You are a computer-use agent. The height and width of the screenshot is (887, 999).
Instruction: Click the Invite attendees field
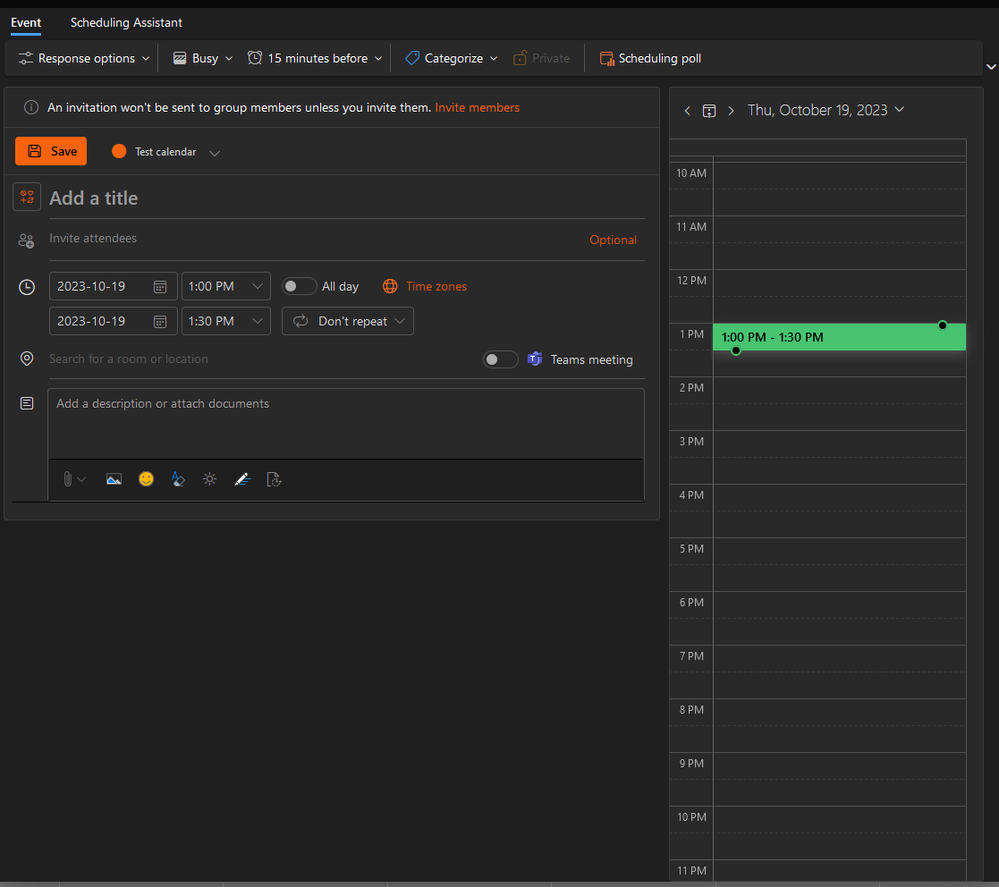point(317,238)
